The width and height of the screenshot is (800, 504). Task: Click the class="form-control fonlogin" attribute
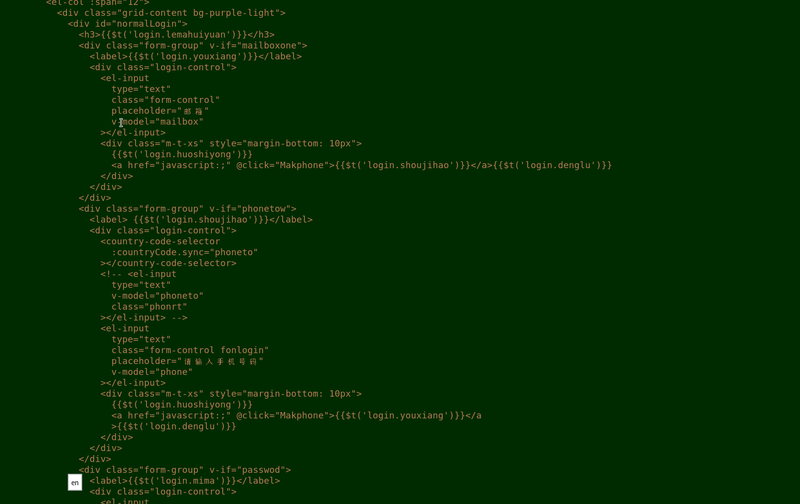(190, 350)
